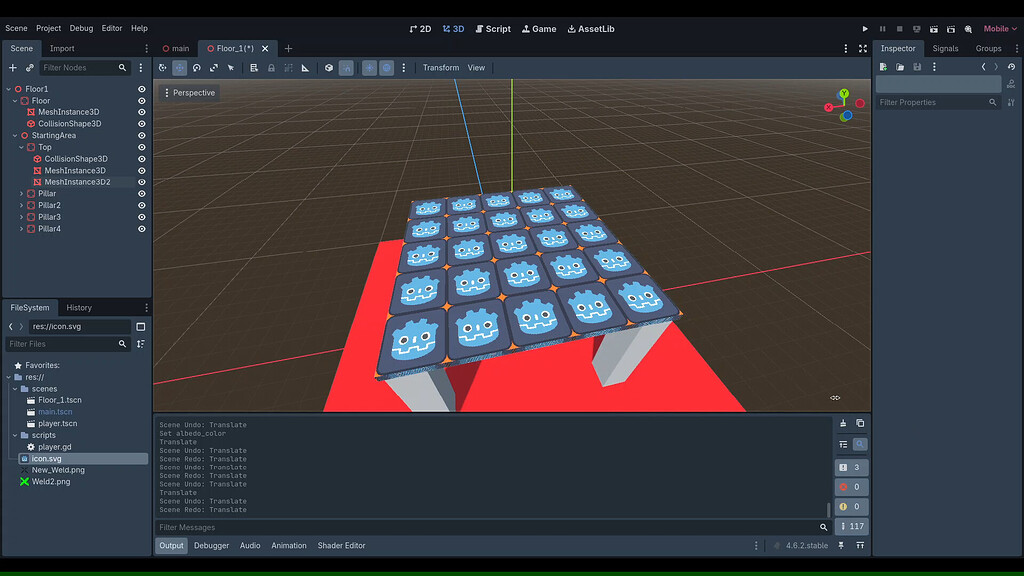The width and height of the screenshot is (1024, 576).
Task: Activate the Select mode arrow tool
Action: point(231,68)
